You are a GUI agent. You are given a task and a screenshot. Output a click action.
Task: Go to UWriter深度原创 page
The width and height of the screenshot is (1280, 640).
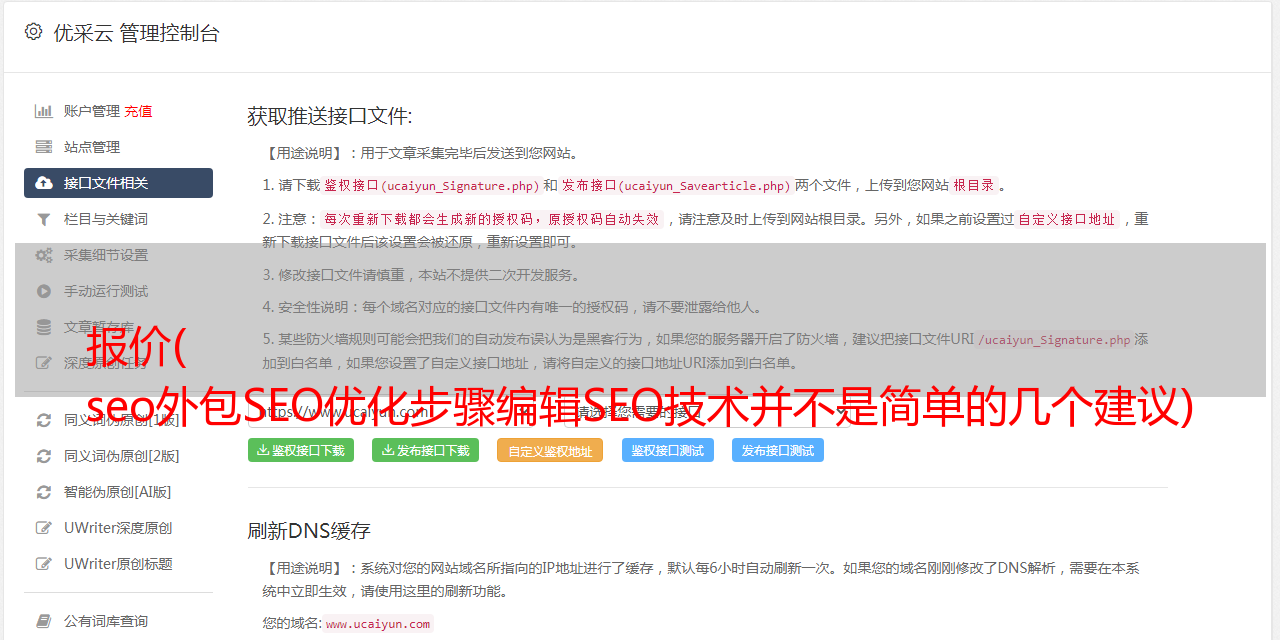tap(118, 528)
